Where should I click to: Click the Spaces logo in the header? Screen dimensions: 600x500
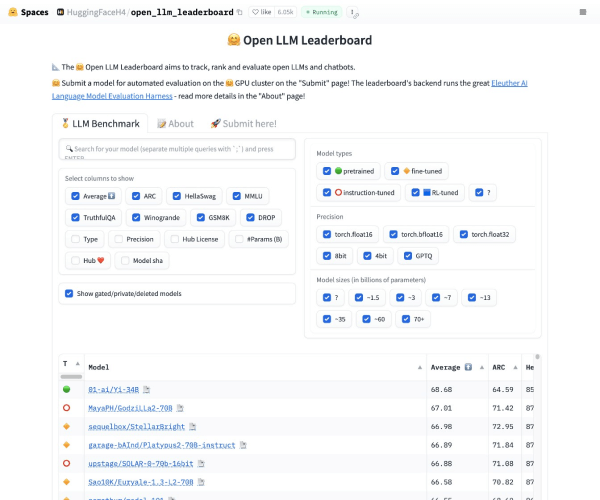pos(28,11)
